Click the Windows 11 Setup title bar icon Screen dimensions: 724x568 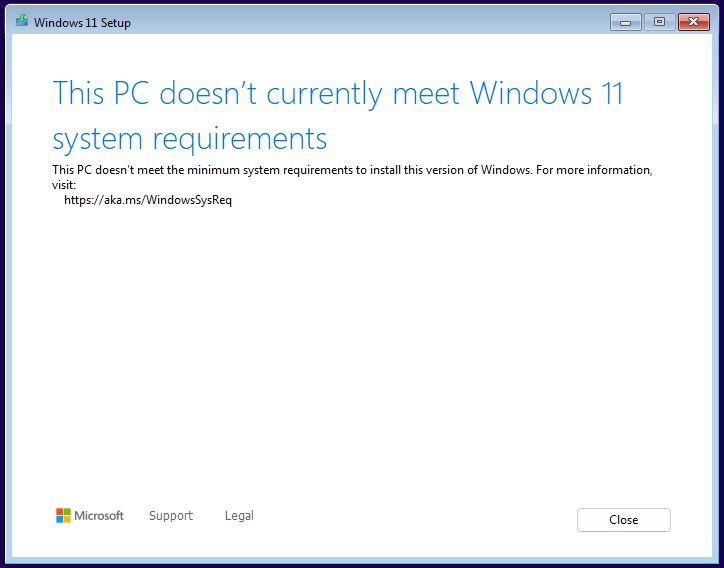[21, 22]
